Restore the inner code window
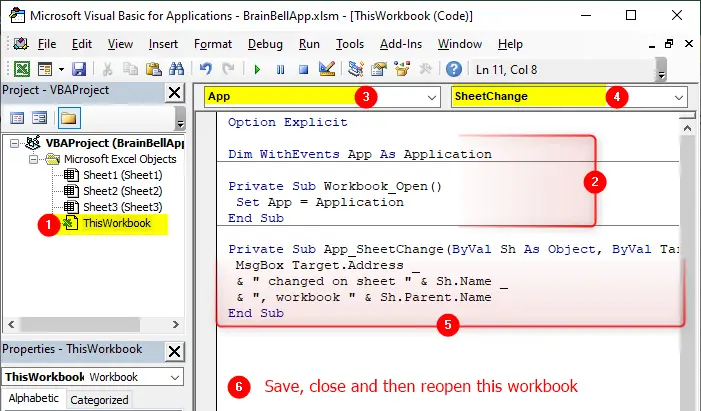The height and width of the screenshot is (411, 701). pos(669,43)
